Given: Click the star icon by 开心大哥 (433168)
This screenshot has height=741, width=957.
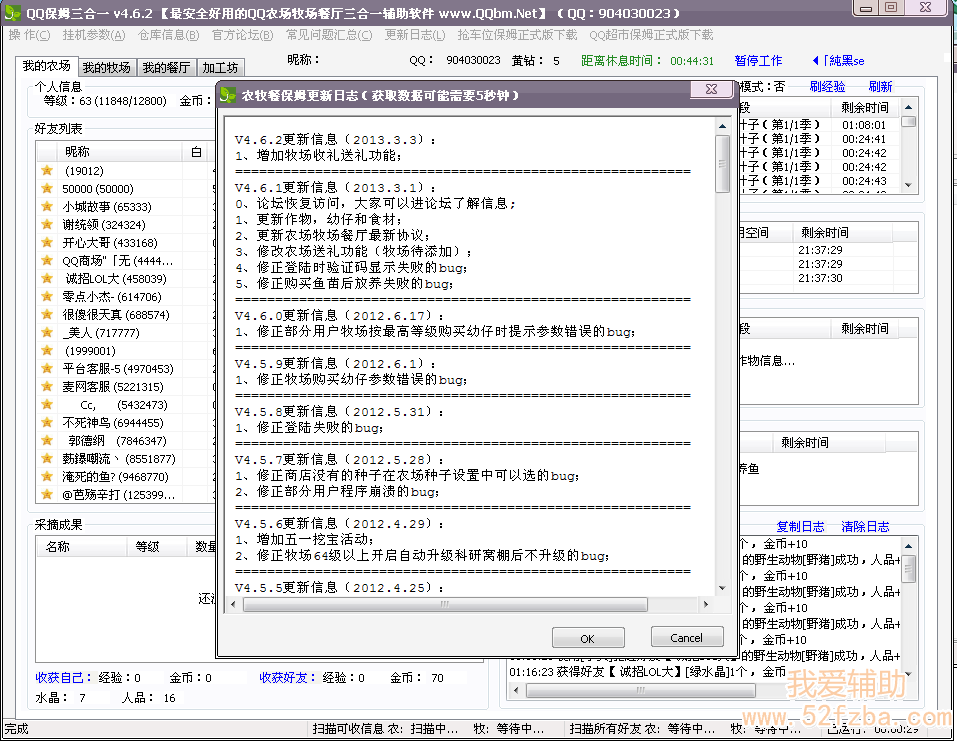Looking at the screenshot, I should pyautogui.click(x=46, y=242).
